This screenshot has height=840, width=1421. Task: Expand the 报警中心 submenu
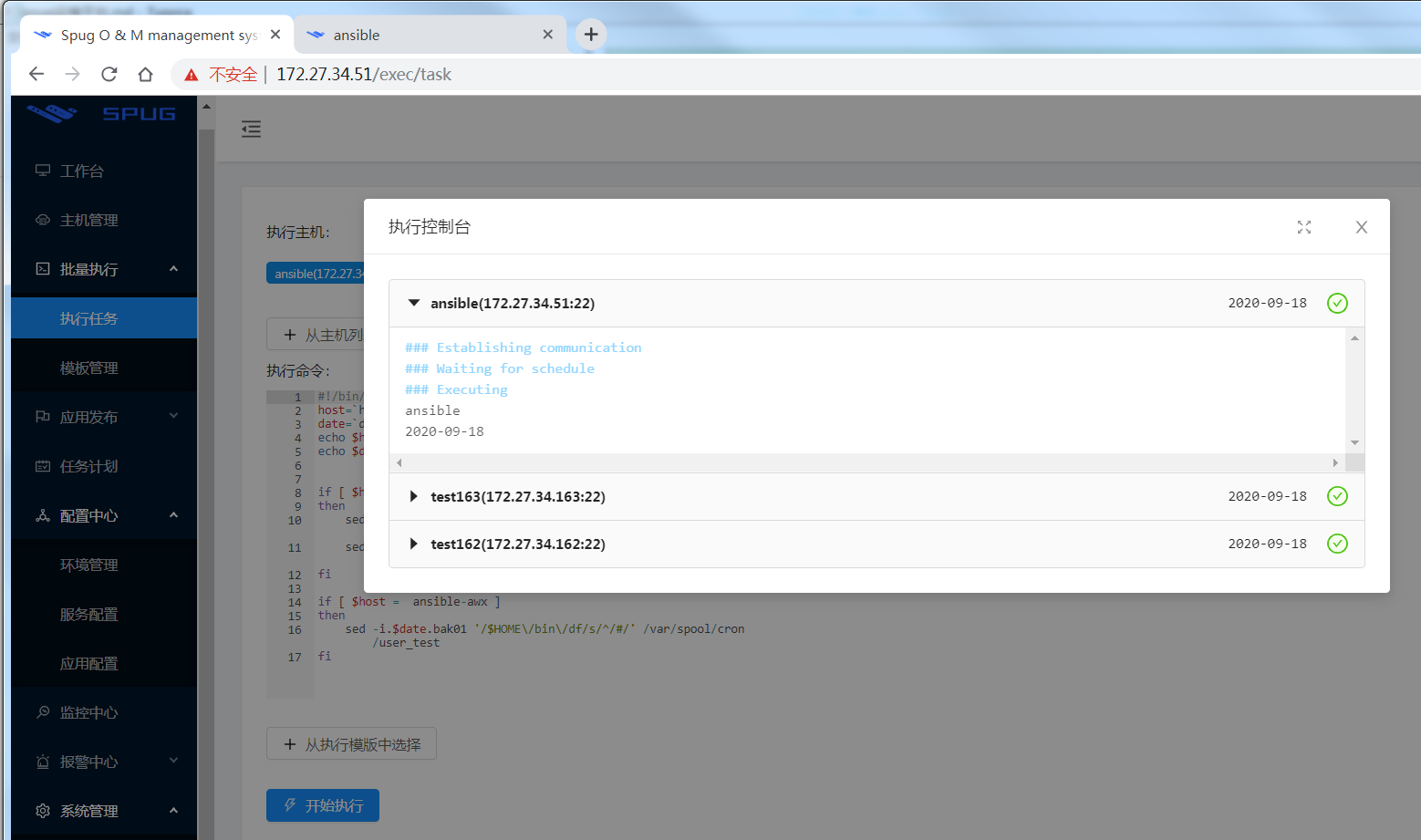pos(104,762)
